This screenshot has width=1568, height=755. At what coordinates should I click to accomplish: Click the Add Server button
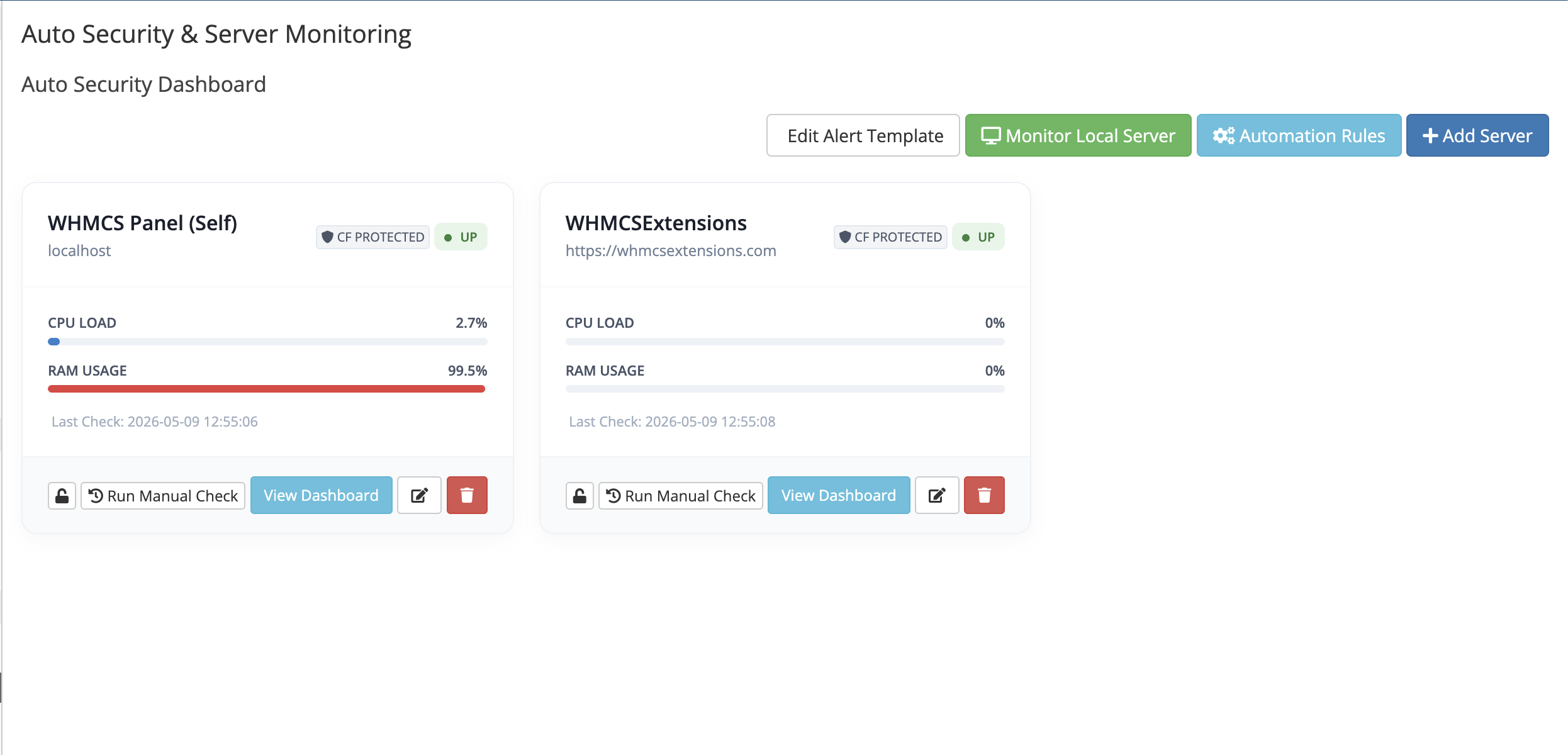[x=1477, y=135]
